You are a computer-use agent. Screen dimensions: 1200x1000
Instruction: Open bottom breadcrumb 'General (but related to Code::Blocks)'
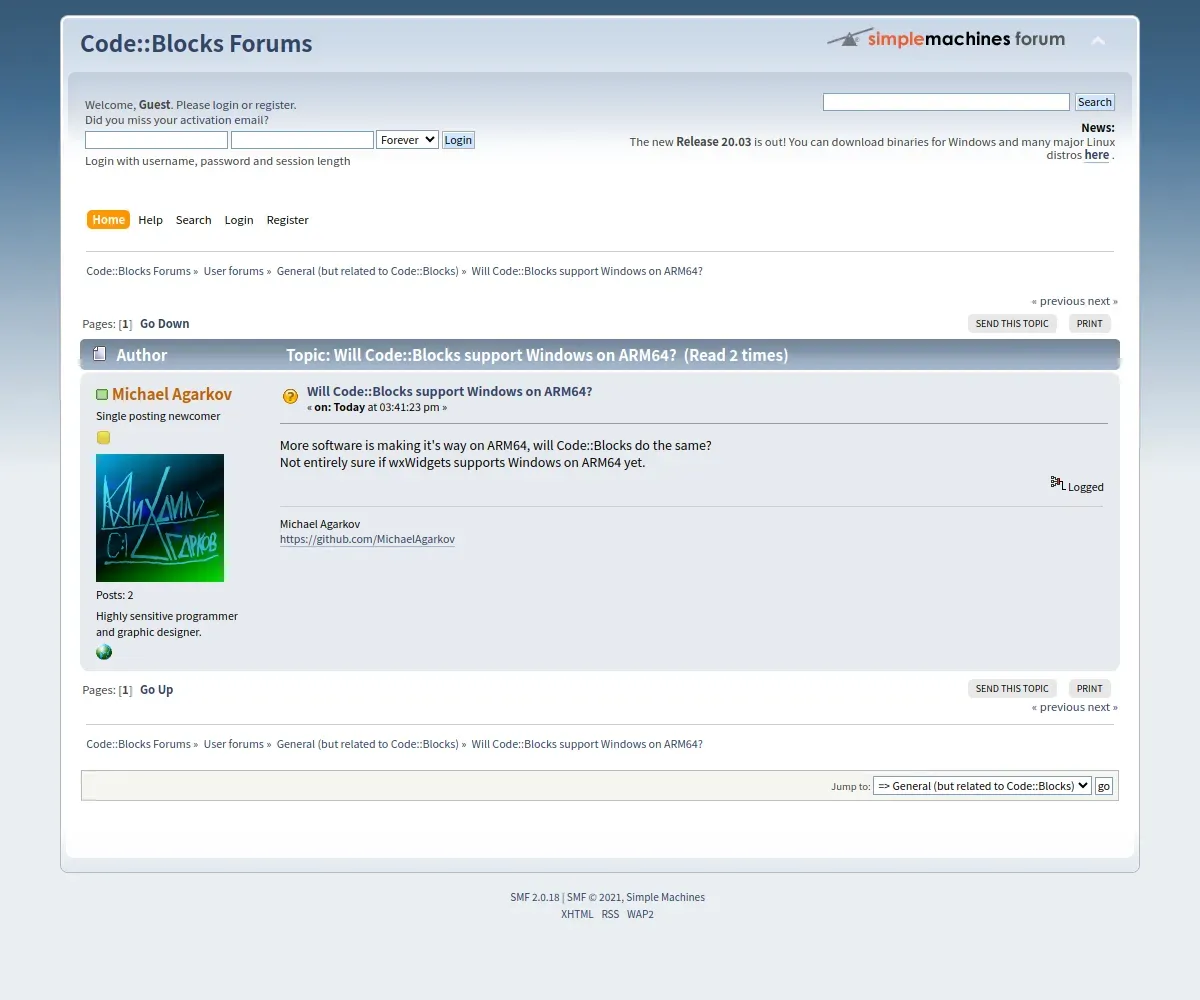368,744
